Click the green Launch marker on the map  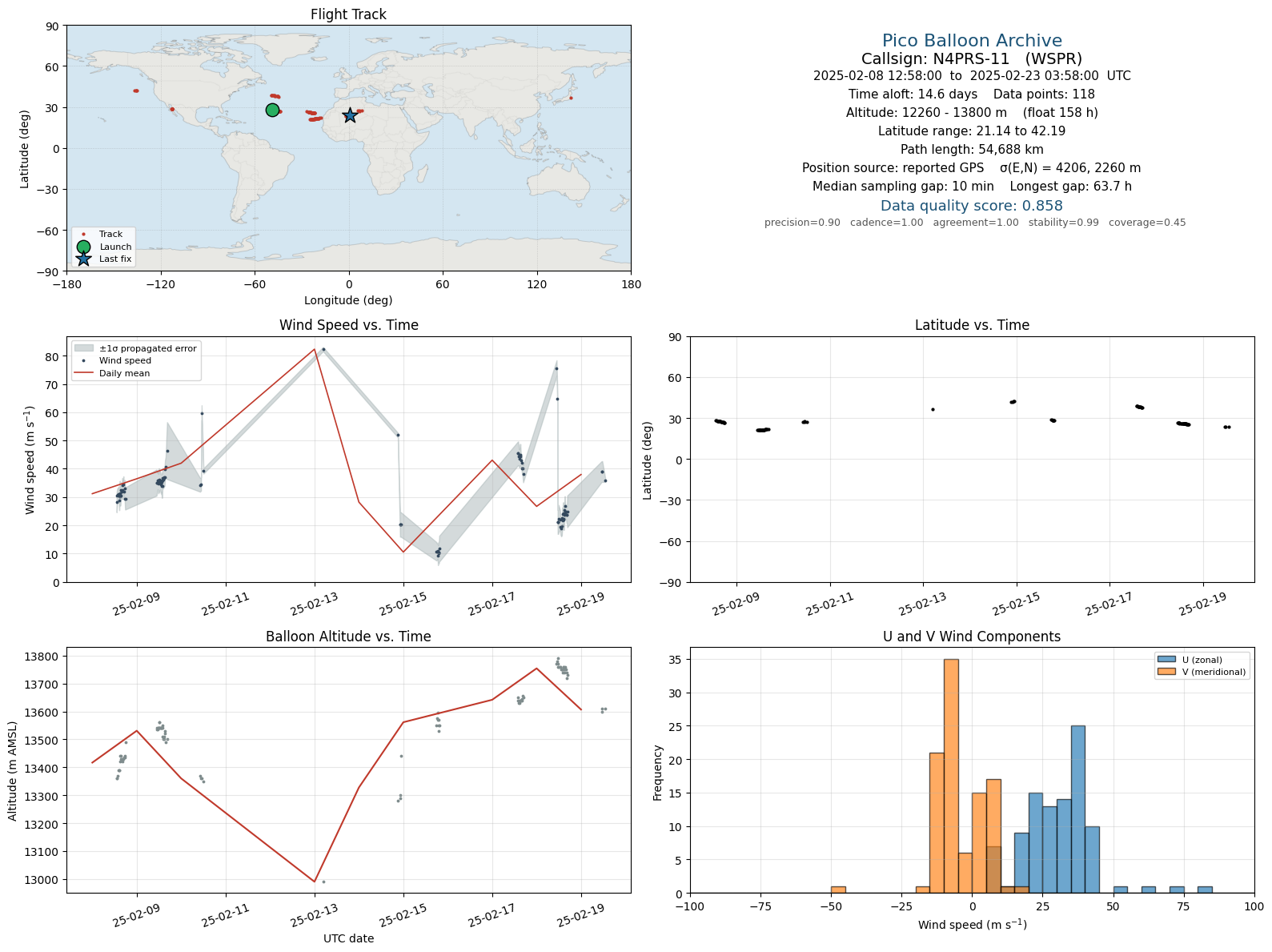click(272, 110)
